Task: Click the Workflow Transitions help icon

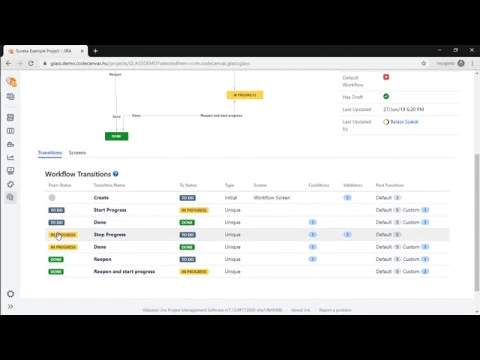Action: (x=116, y=174)
